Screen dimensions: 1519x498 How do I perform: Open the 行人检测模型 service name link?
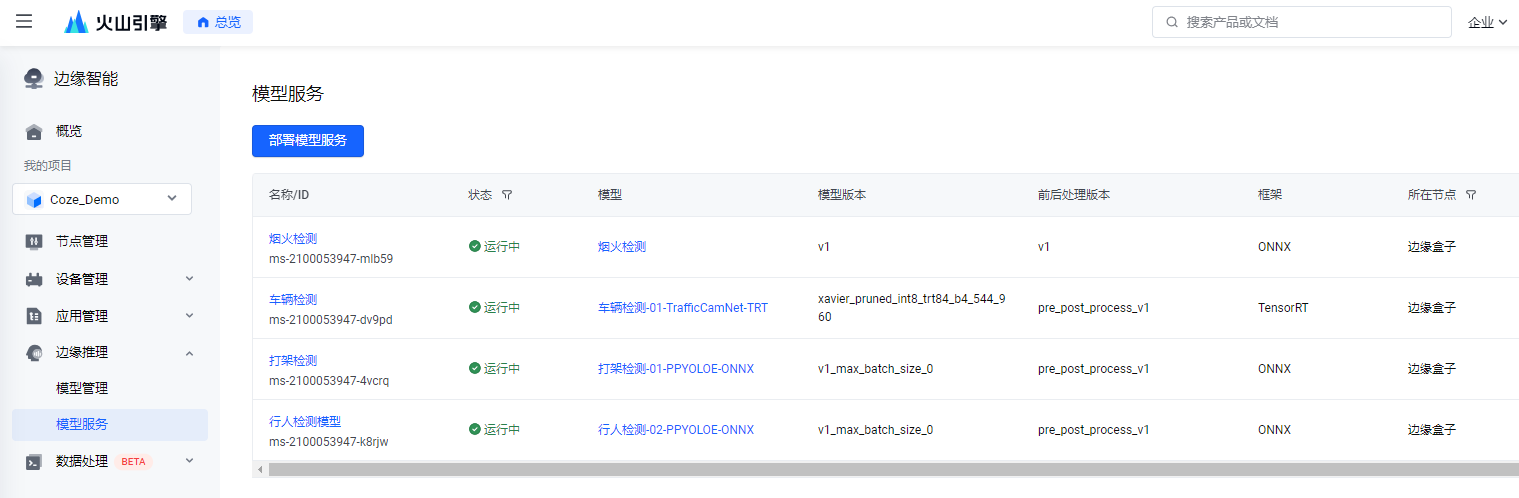click(x=305, y=421)
